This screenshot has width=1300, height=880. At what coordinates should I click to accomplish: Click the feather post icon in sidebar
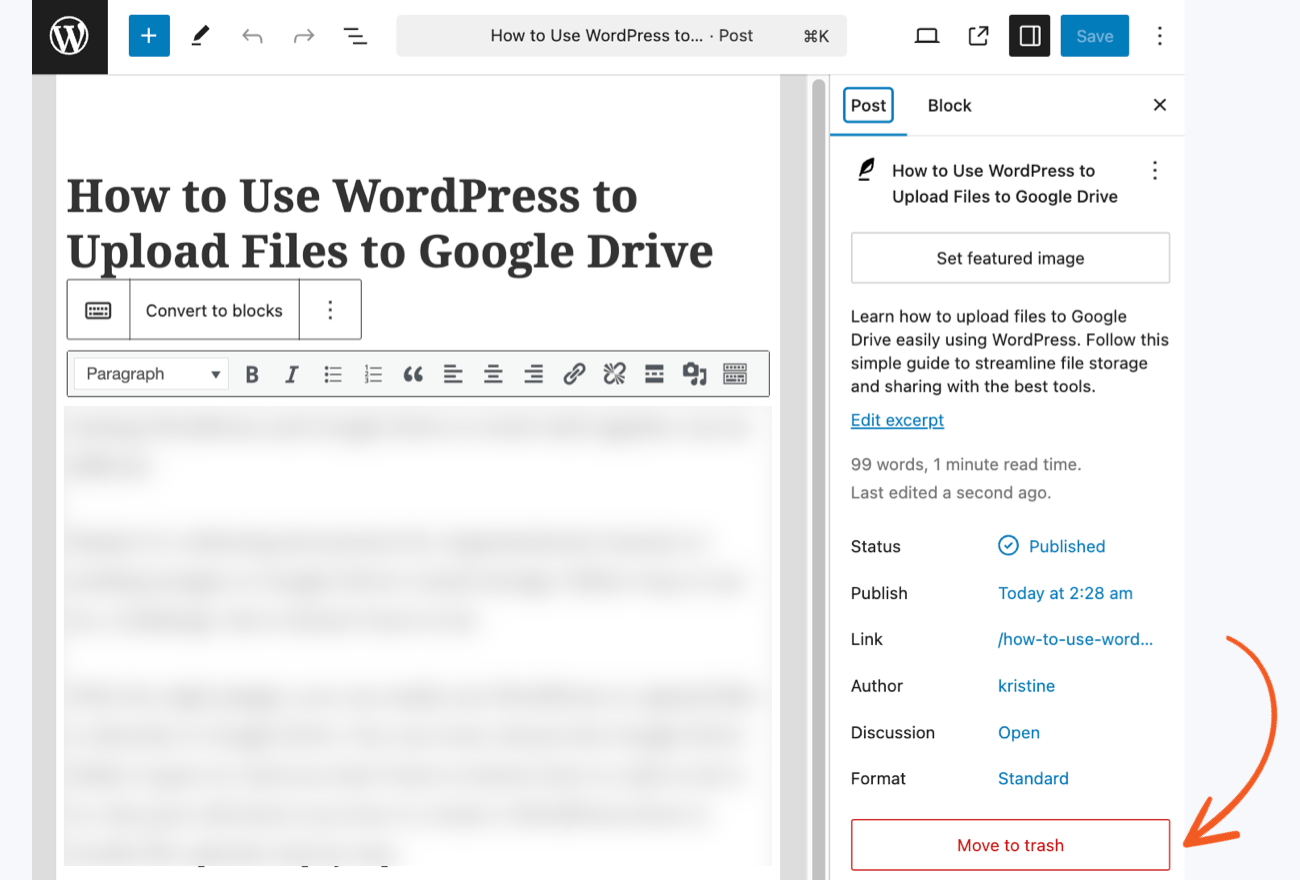866,170
